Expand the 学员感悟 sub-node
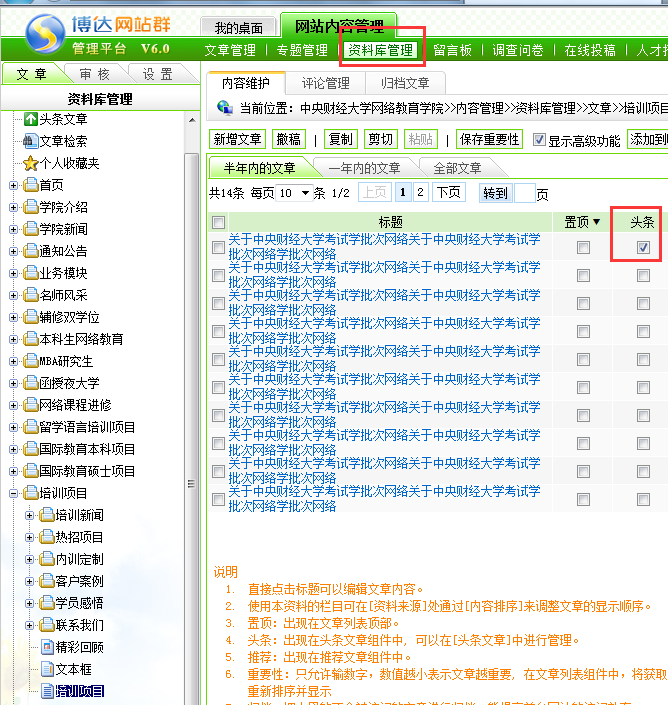The height and width of the screenshot is (705, 668). [30, 604]
